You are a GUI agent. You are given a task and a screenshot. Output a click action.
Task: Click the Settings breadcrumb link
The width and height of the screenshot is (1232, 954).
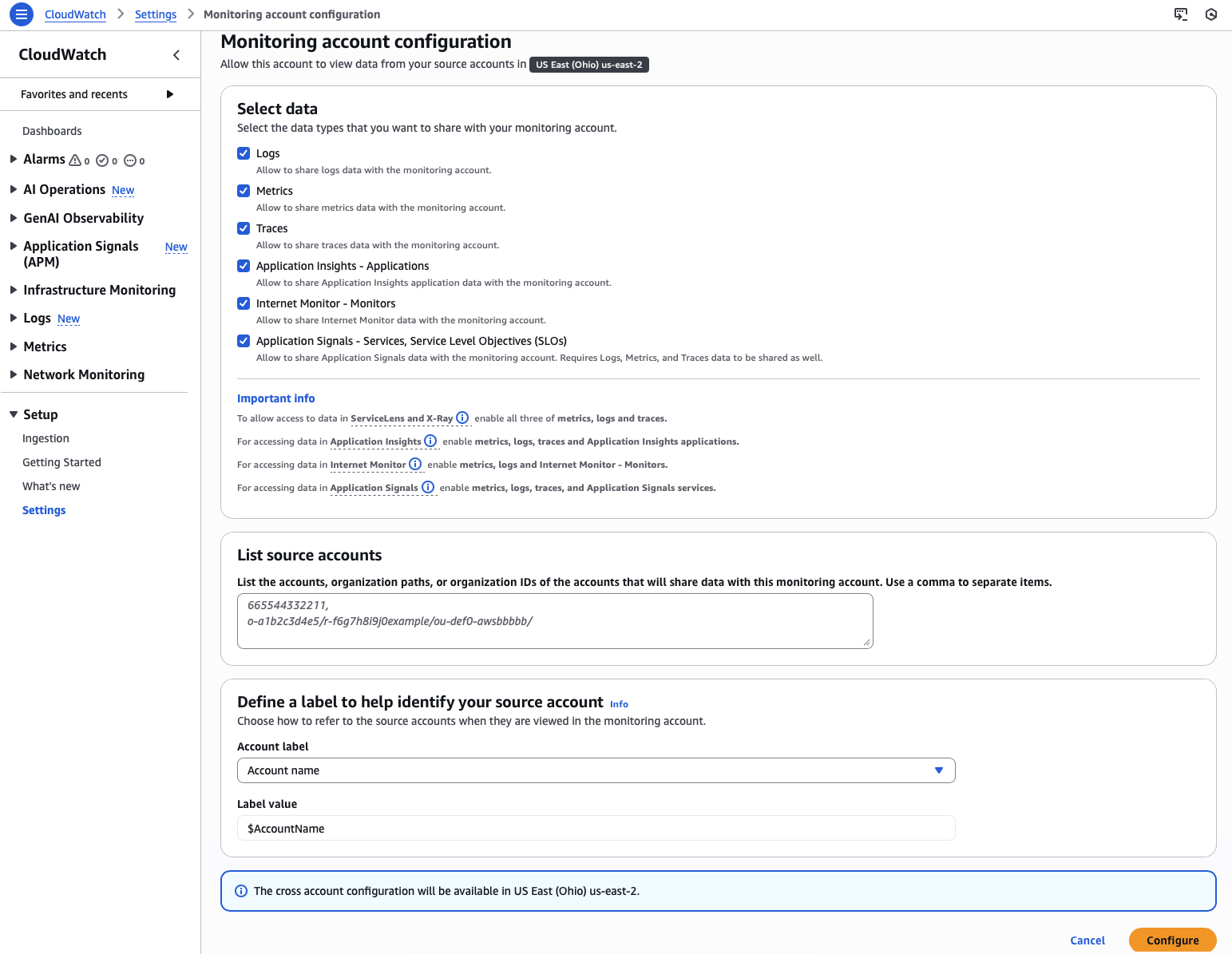156,14
